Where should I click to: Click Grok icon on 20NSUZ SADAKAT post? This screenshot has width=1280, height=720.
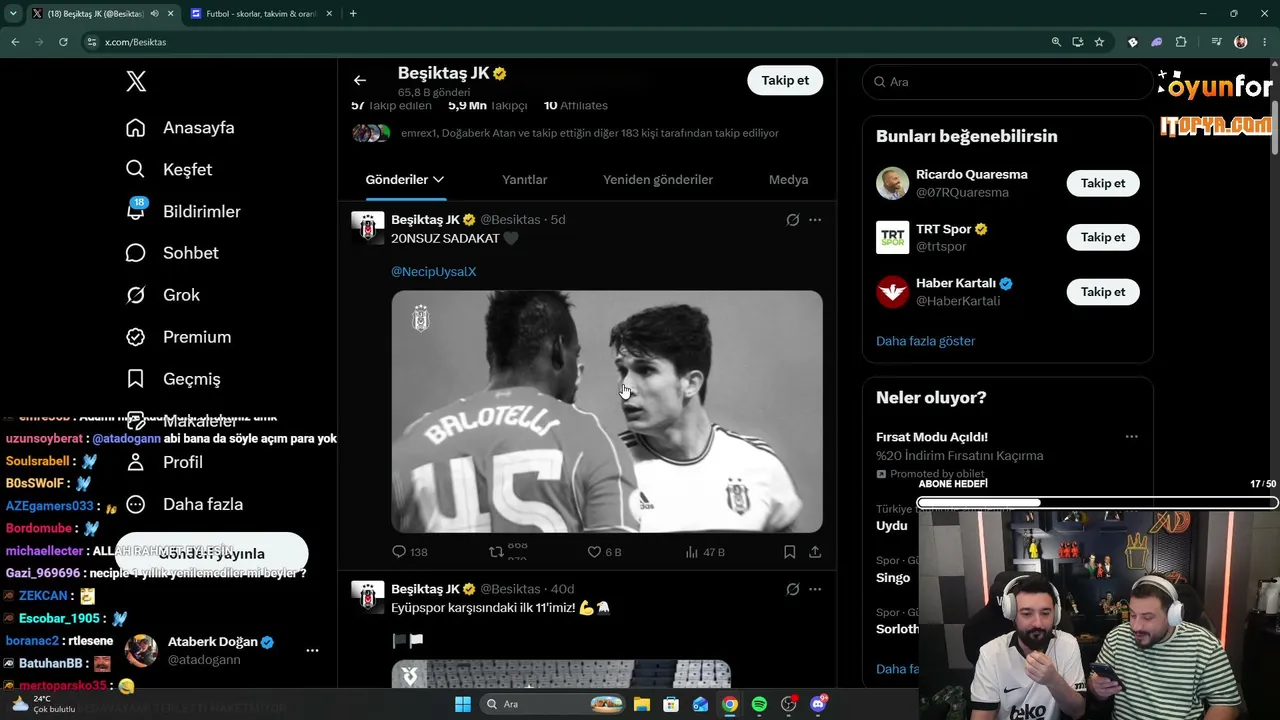[x=793, y=220]
